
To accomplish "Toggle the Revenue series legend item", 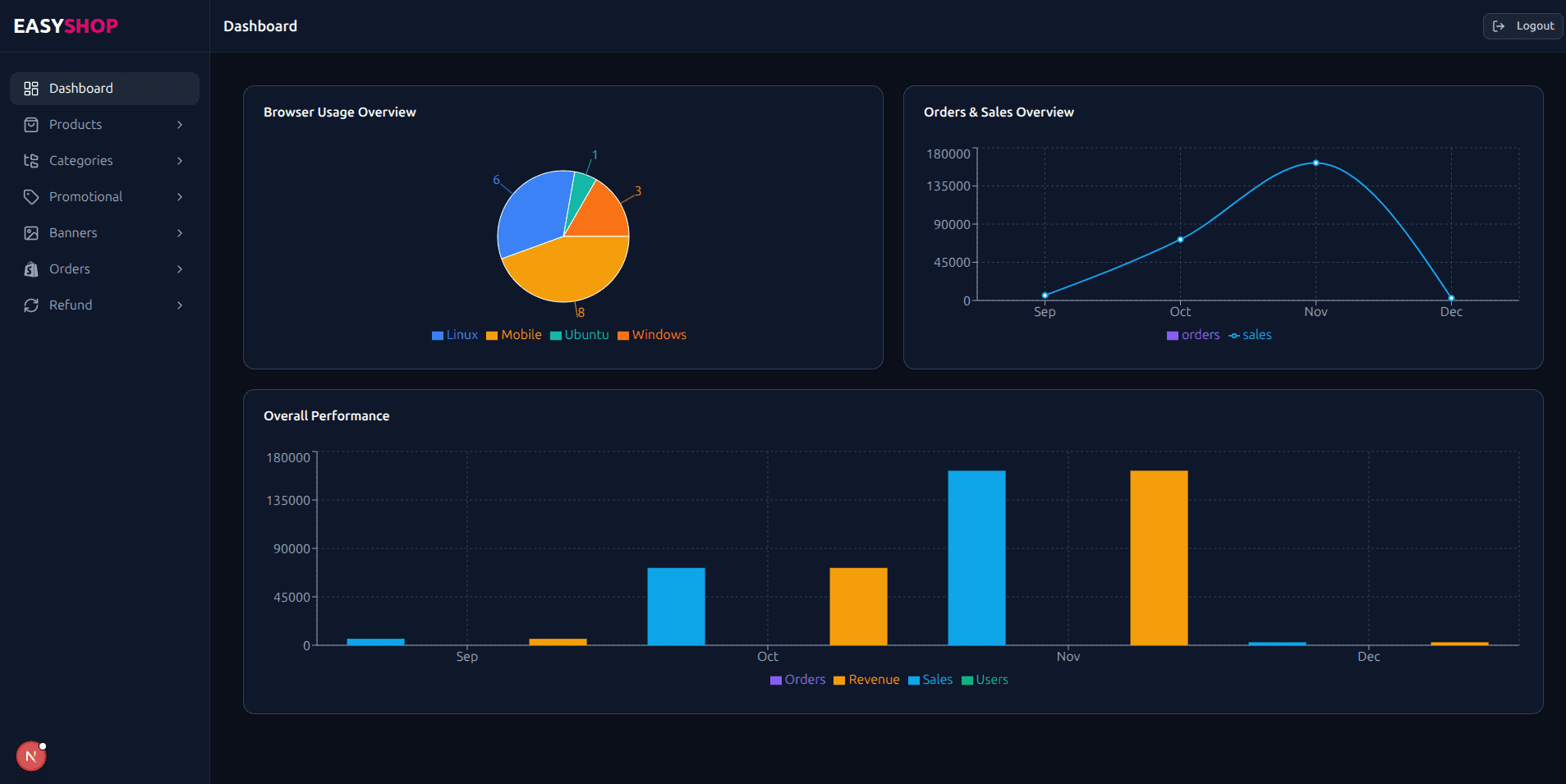I will pyautogui.click(x=866, y=680).
